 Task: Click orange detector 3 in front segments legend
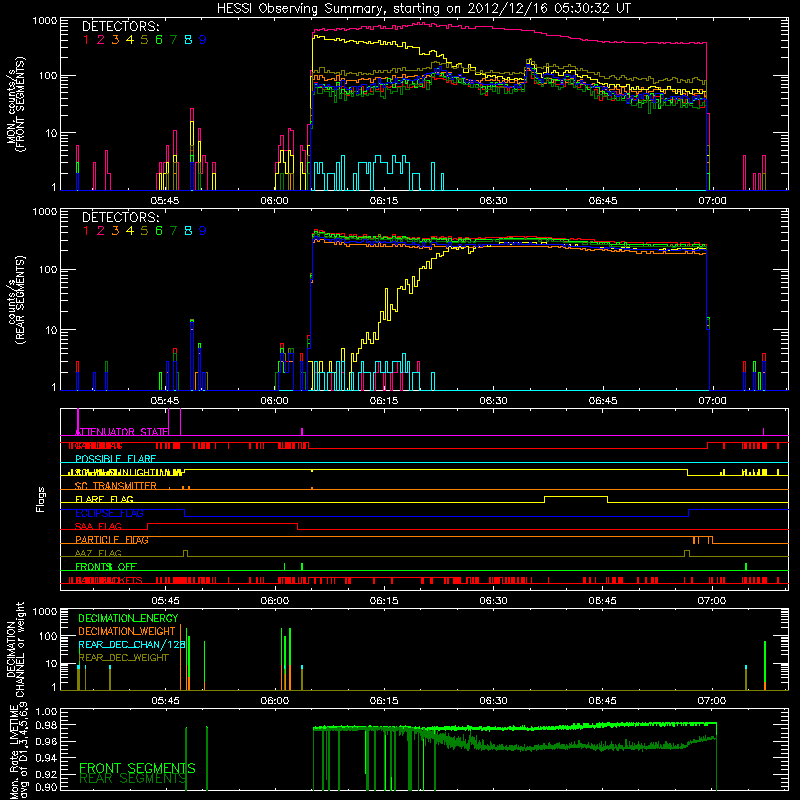[x=115, y=40]
